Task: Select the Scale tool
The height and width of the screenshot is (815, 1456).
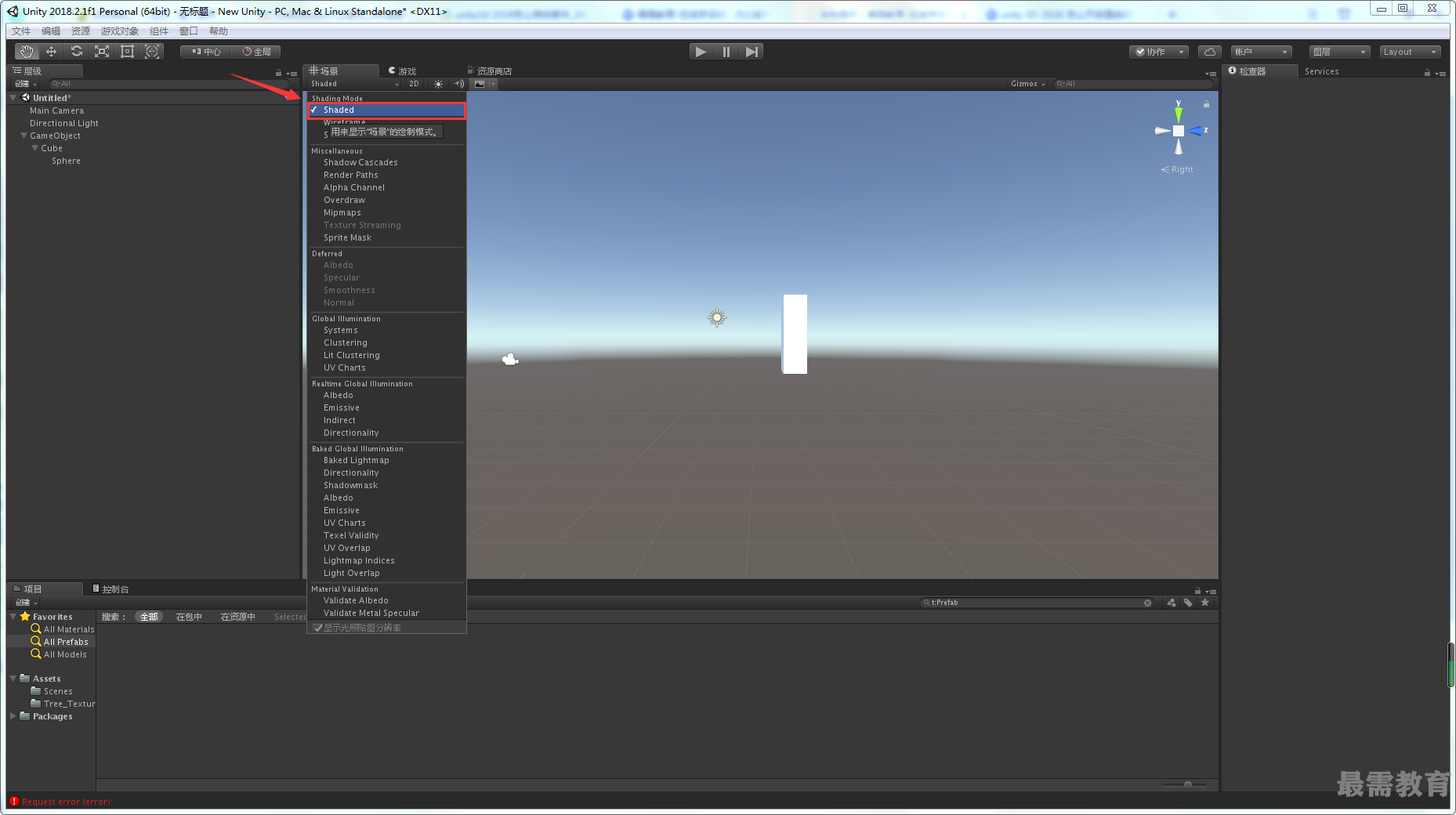Action: click(102, 52)
